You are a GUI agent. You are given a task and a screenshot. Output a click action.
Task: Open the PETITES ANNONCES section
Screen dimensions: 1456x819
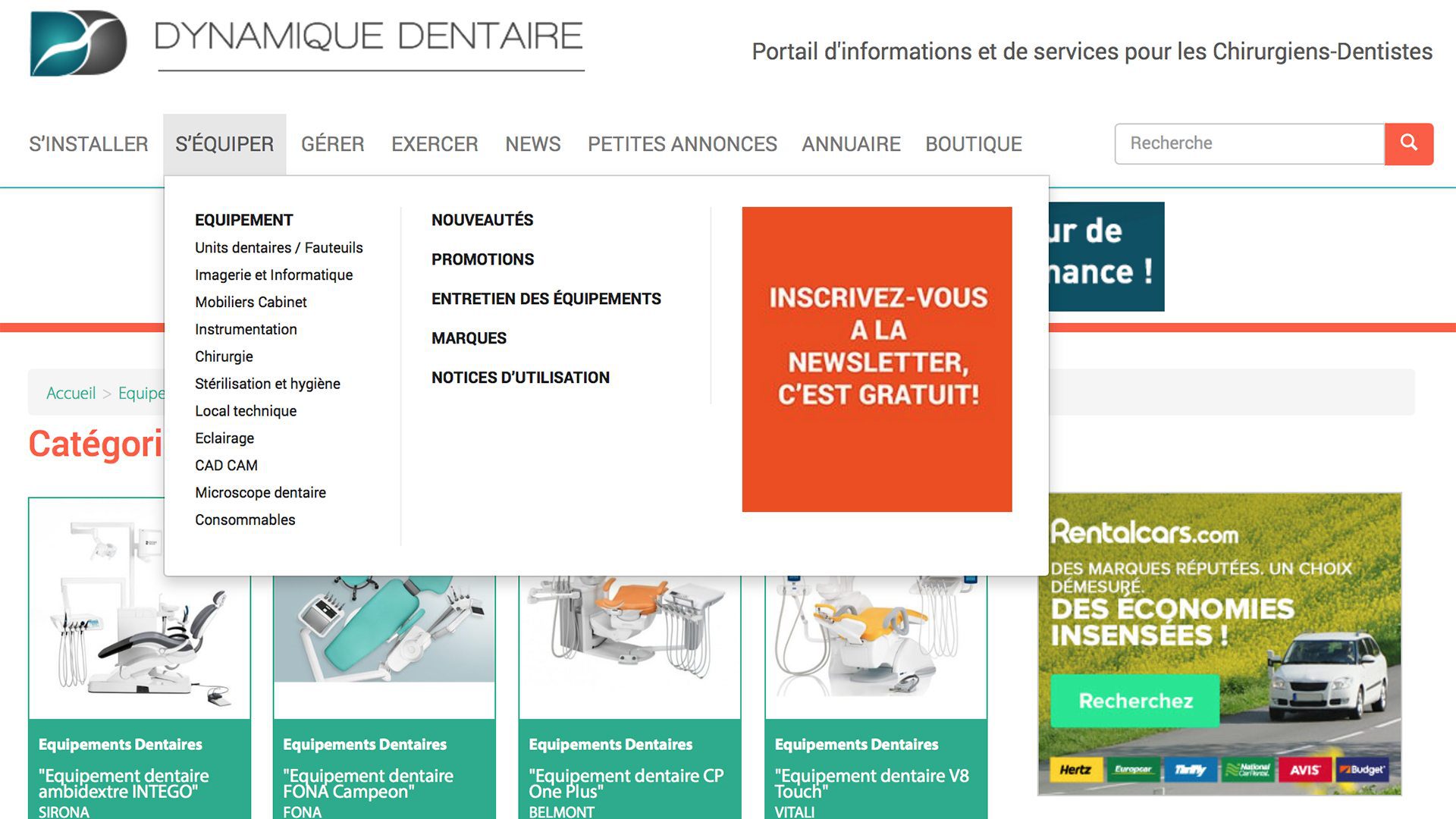pyautogui.click(x=682, y=144)
